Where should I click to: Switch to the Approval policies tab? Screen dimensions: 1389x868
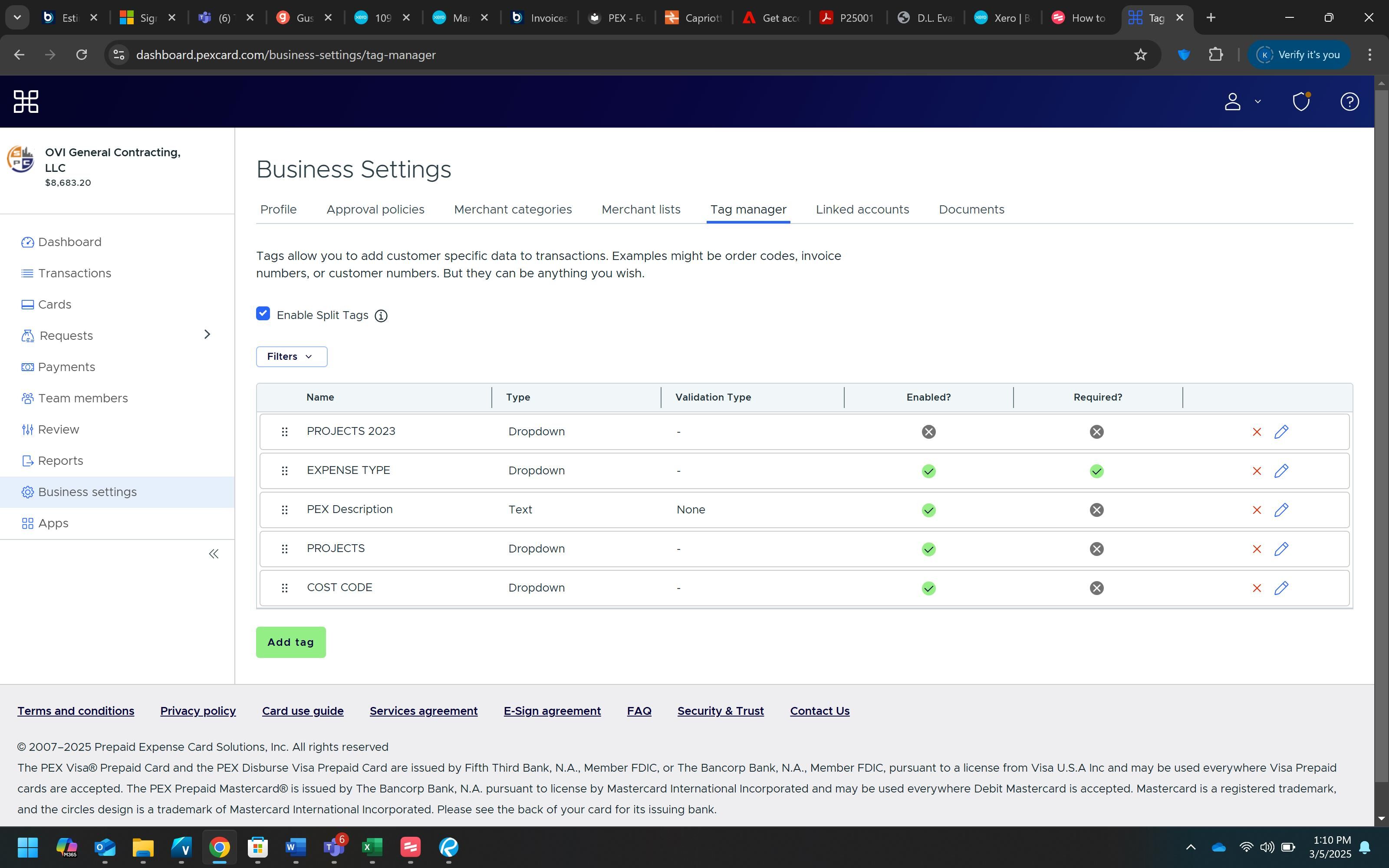point(375,210)
